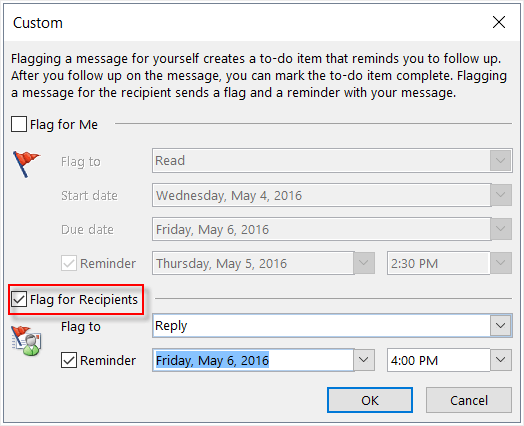Viewport: 524px width, 426px height.
Task: Open the Thursday, May 5 reminder date dropdown
Action: click(x=364, y=263)
